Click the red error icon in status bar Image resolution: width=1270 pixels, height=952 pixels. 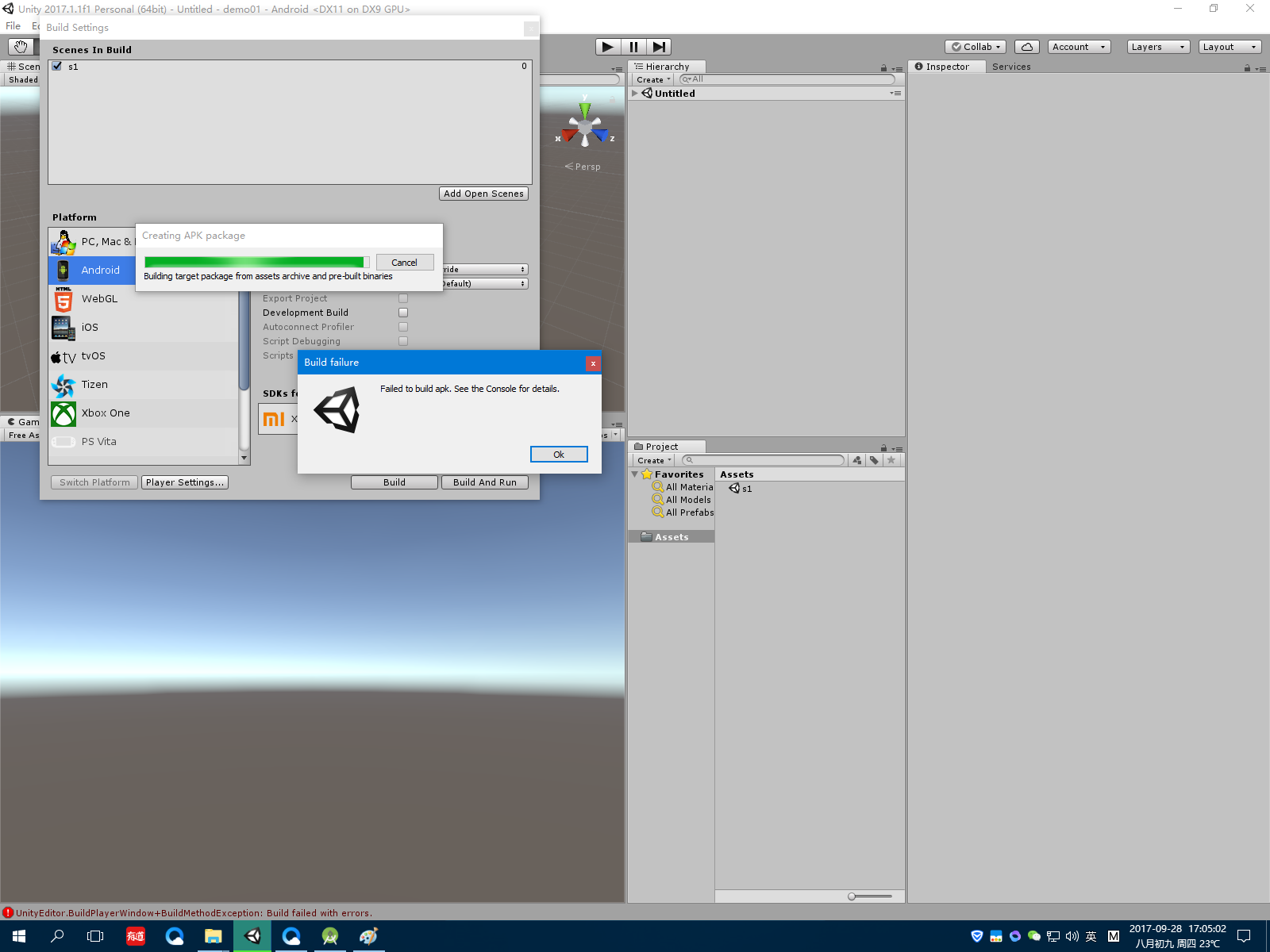(8, 913)
